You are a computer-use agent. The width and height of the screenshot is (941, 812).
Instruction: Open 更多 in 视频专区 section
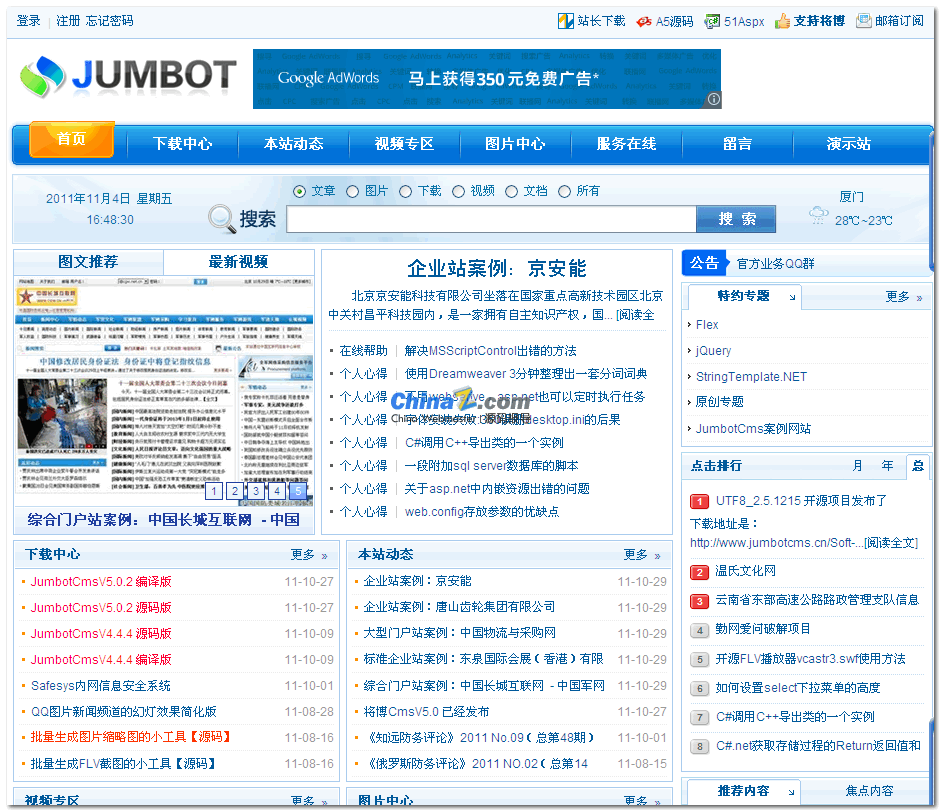pyautogui.click(x=308, y=800)
